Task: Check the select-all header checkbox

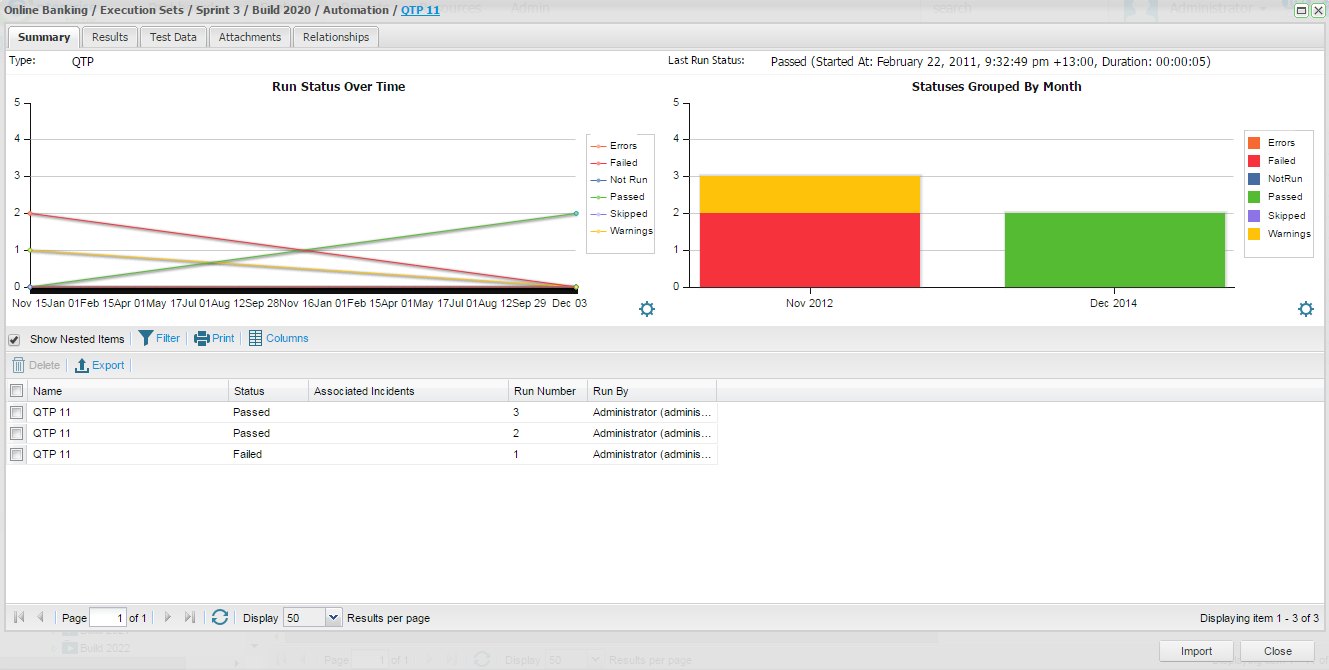Action: pos(16,391)
